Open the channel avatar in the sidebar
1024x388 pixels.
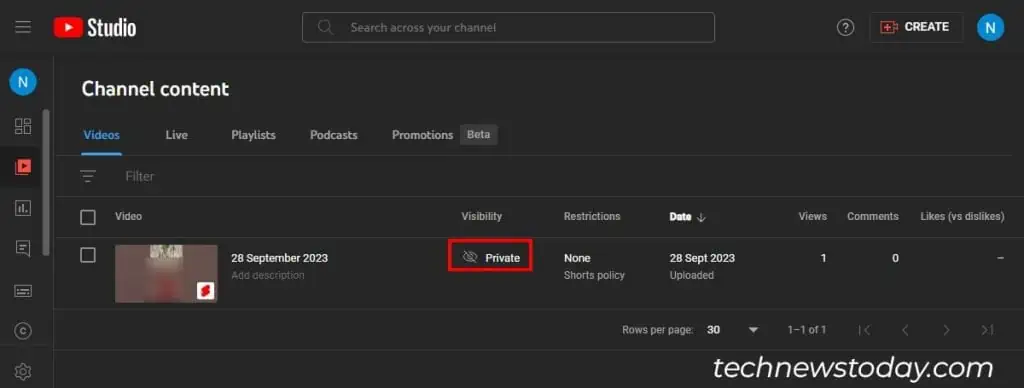click(x=23, y=82)
